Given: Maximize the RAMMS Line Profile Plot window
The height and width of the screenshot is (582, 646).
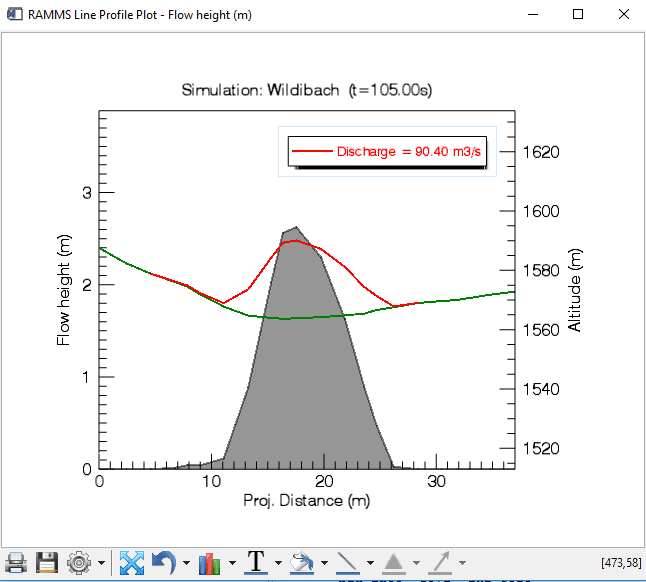Looking at the screenshot, I should point(578,14).
